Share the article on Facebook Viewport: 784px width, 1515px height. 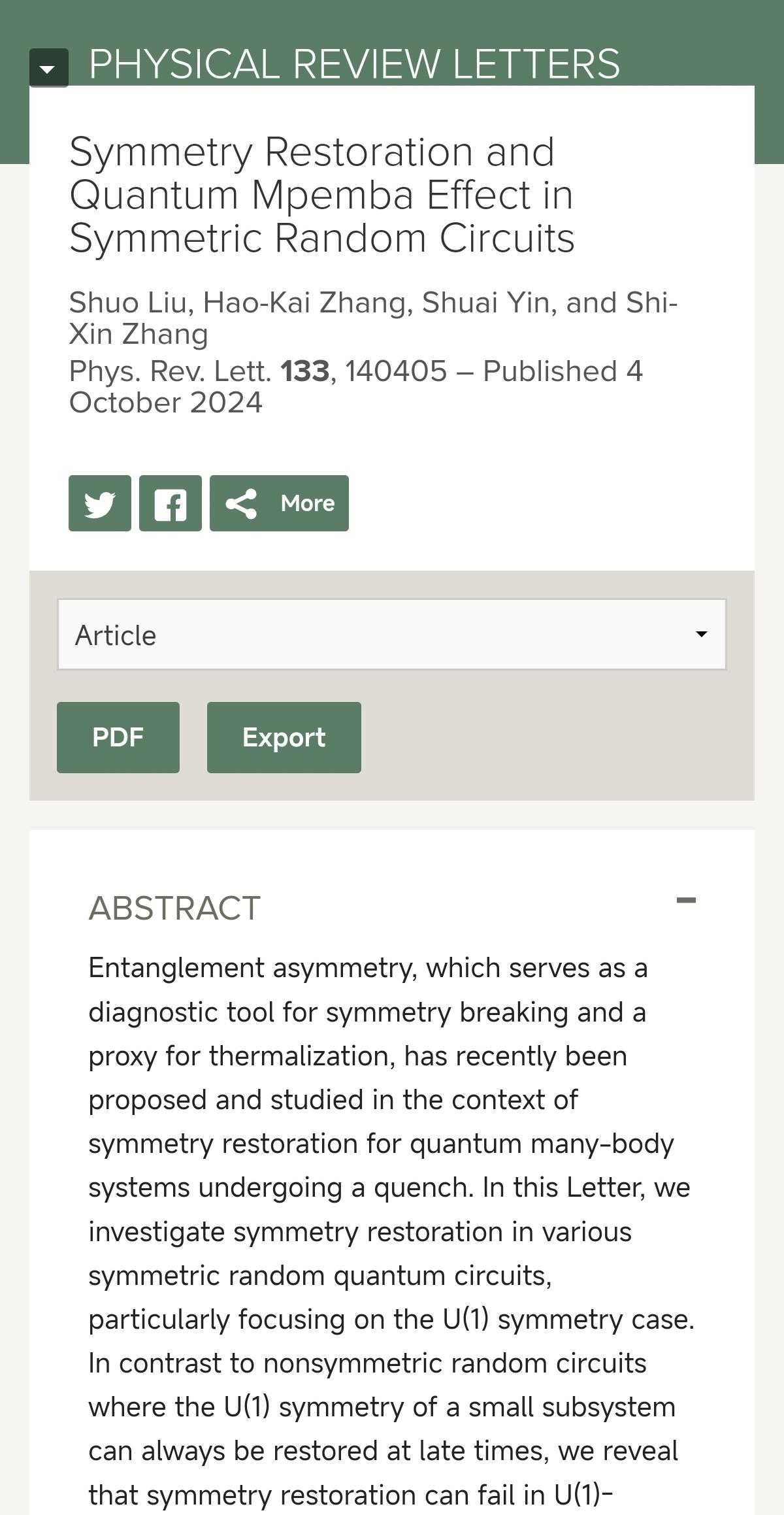[171, 503]
